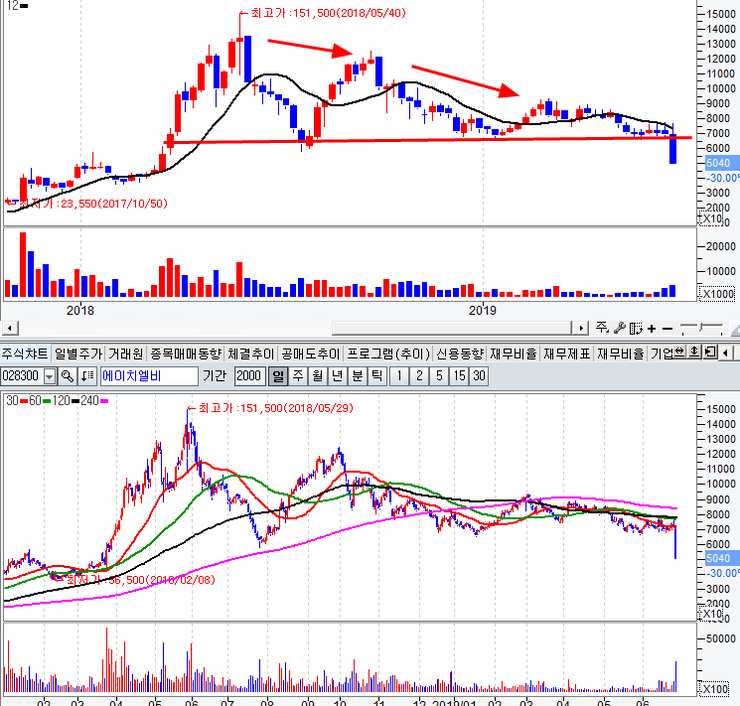Image resolution: width=740 pixels, height=706 pixels.
Task: Select the tick 틱 period toggle
Action: [377, 376]
